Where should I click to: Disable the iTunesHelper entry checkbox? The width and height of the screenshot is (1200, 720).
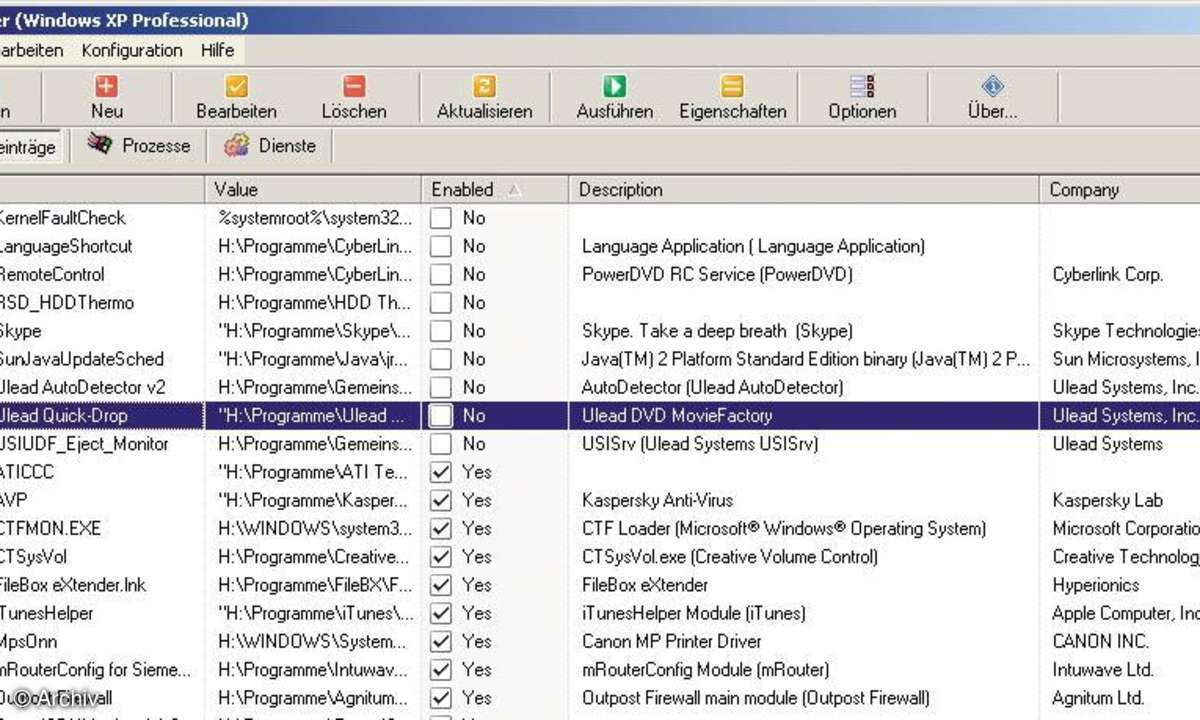(440, 613)
